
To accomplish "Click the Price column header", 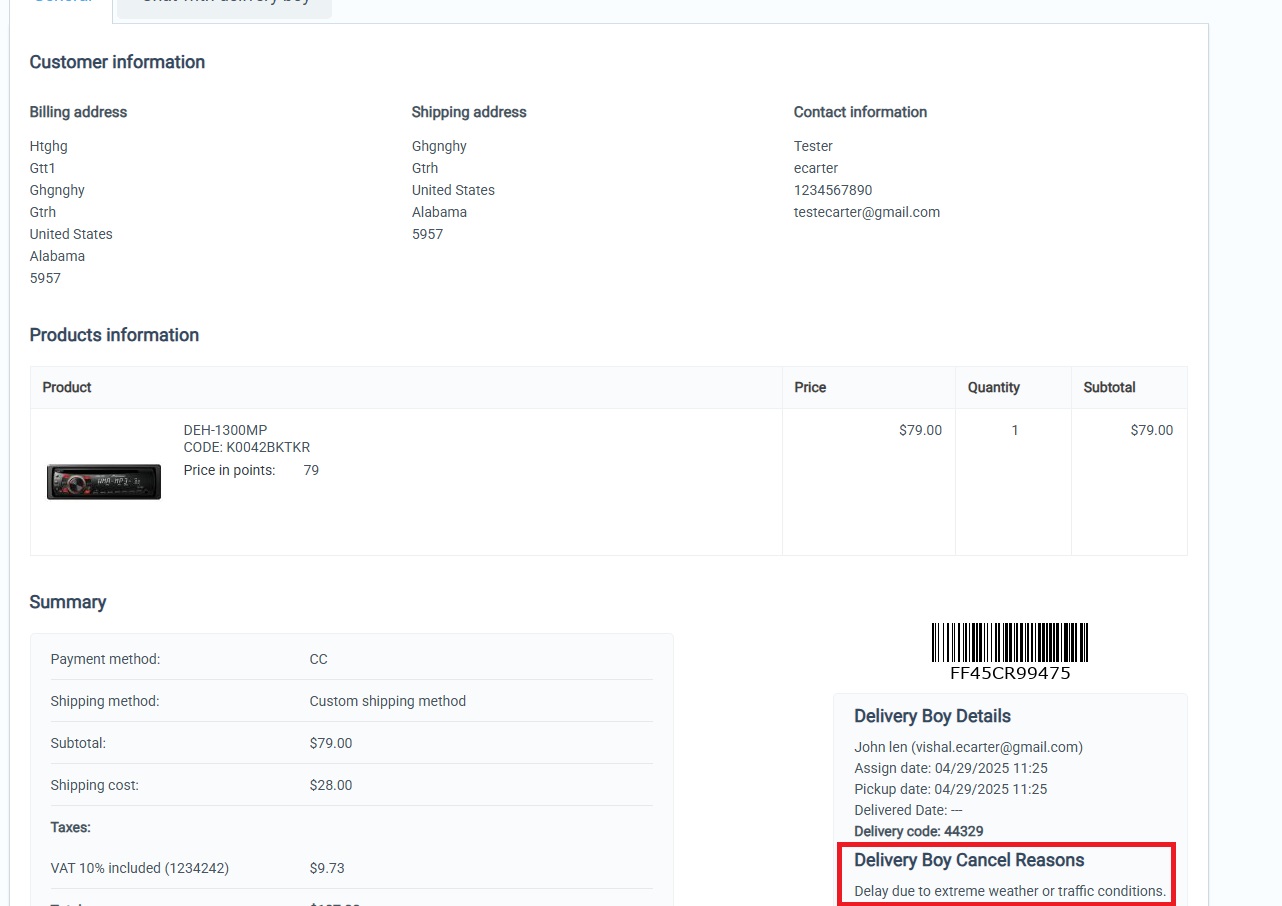I will [810, 387].
